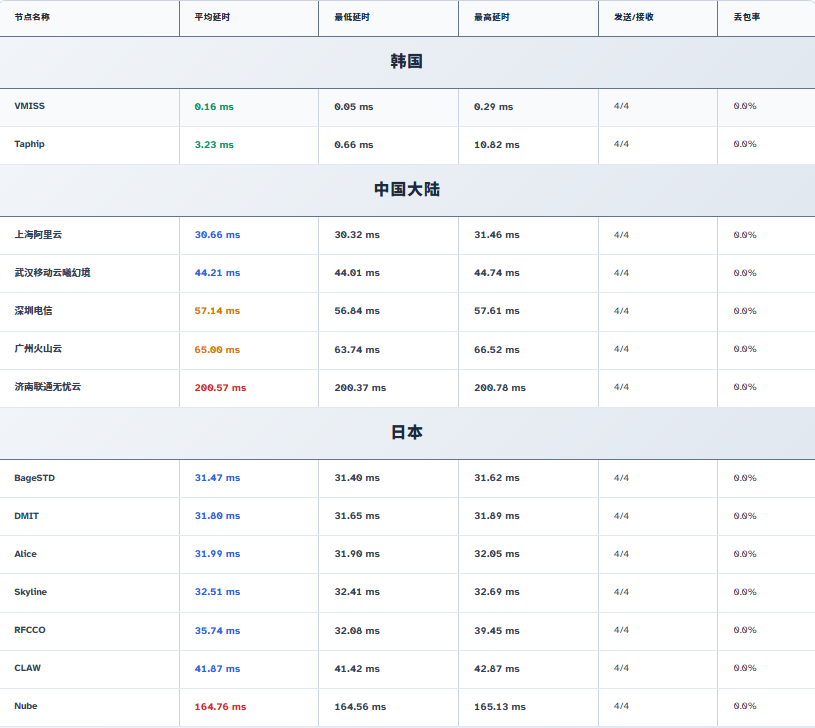
Task: Collapse the 韩国 region section header
Action: pos(407,62)
